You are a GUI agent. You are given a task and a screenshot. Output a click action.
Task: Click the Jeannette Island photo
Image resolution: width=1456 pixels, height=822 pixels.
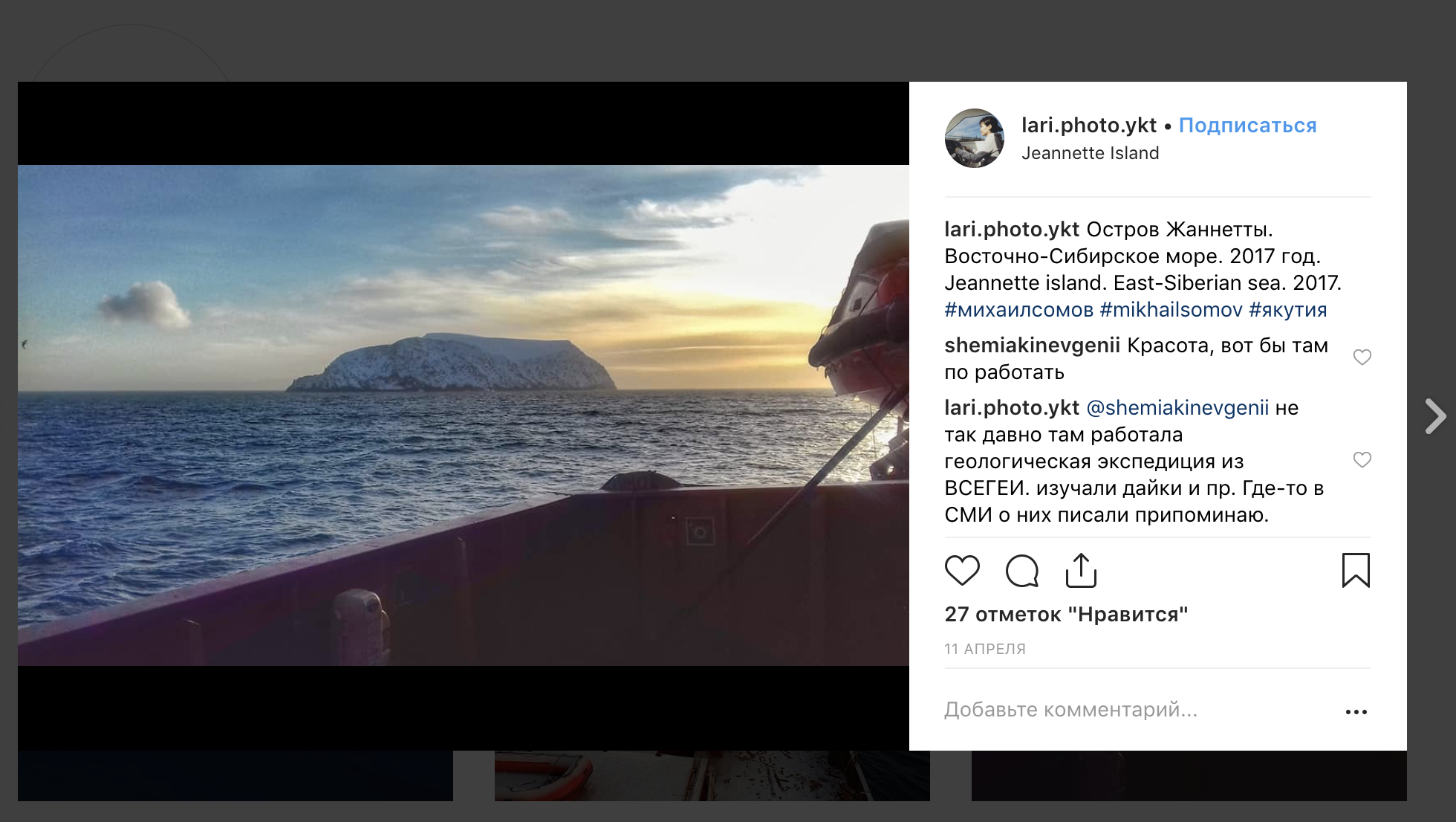pyautogui.click(x=464, y=415)
